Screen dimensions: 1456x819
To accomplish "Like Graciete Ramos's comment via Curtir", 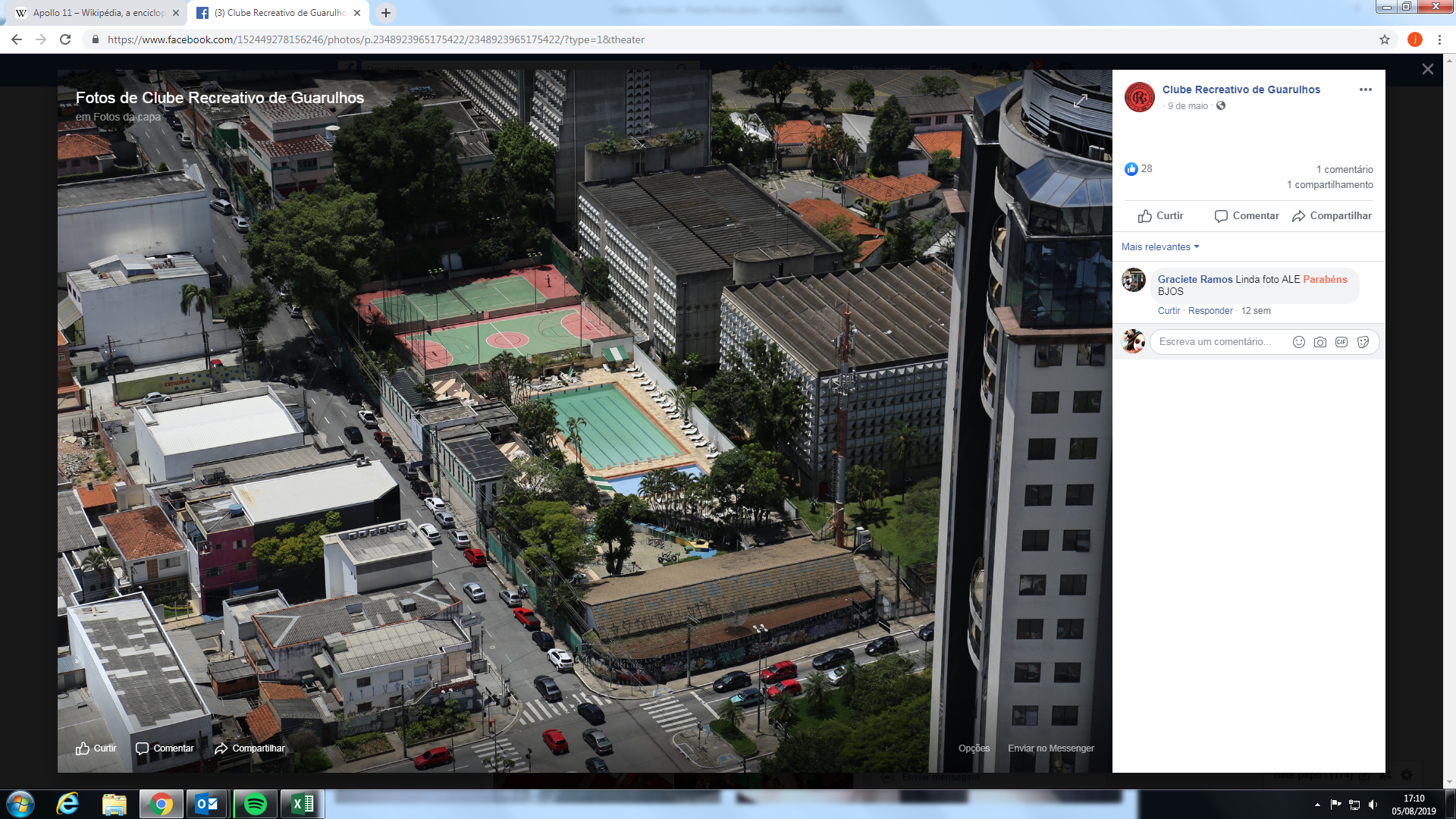I will (x=1168, y=311).
